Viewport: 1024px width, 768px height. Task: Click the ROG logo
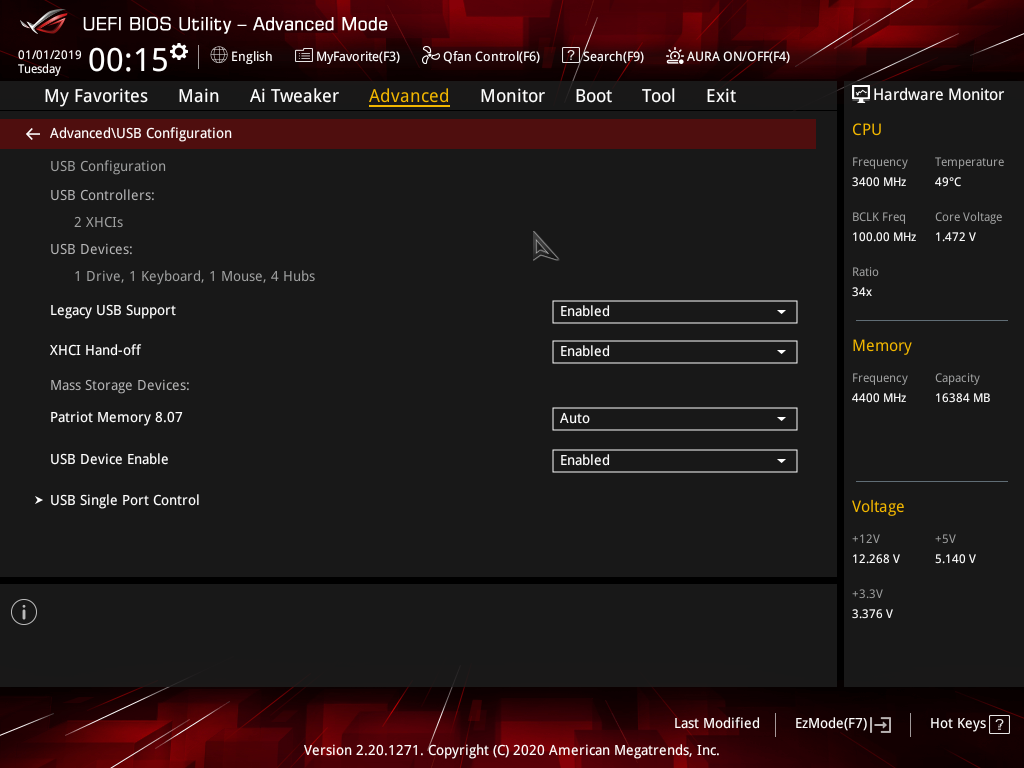tap(44, 22)
